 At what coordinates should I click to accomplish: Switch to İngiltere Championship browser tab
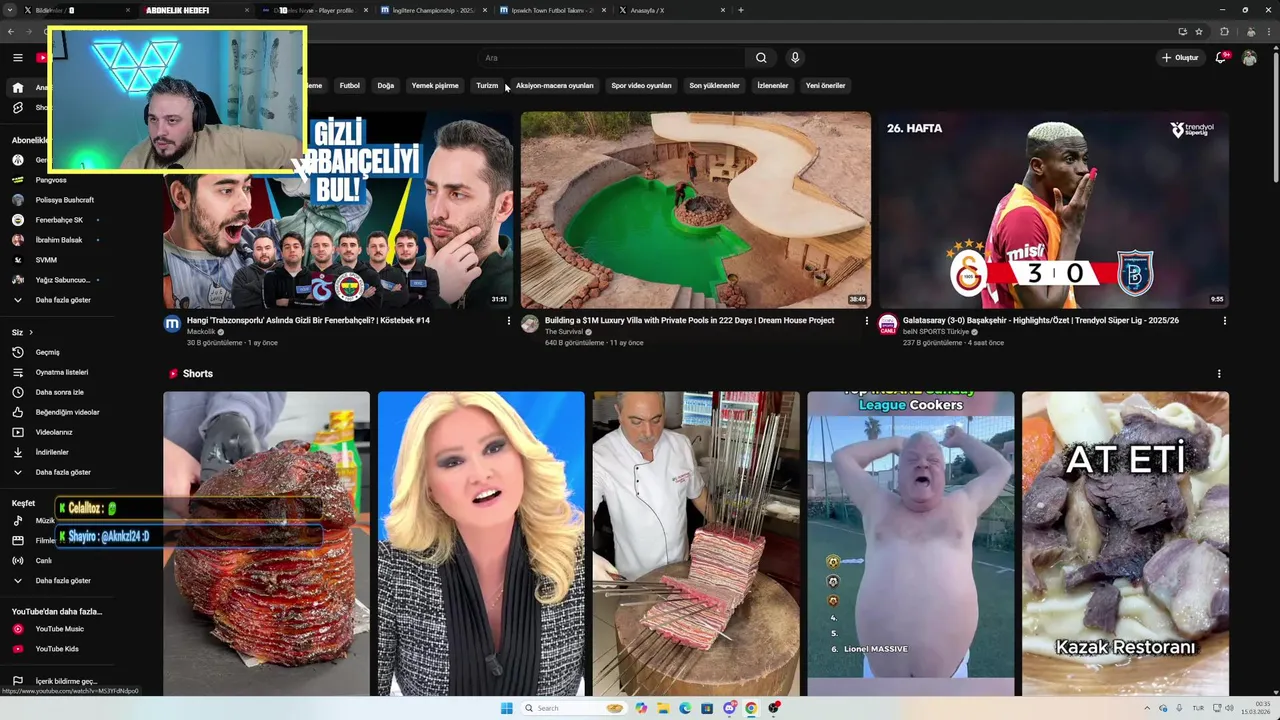pos(434,10)
